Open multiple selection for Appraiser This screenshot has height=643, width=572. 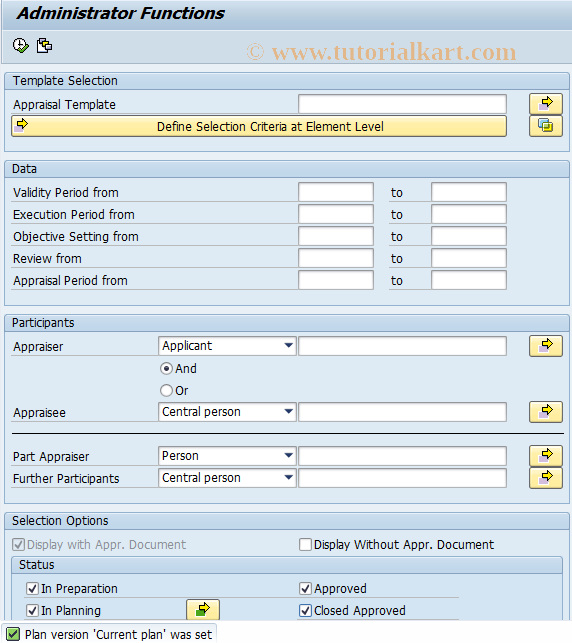click(x=545, y=346)
